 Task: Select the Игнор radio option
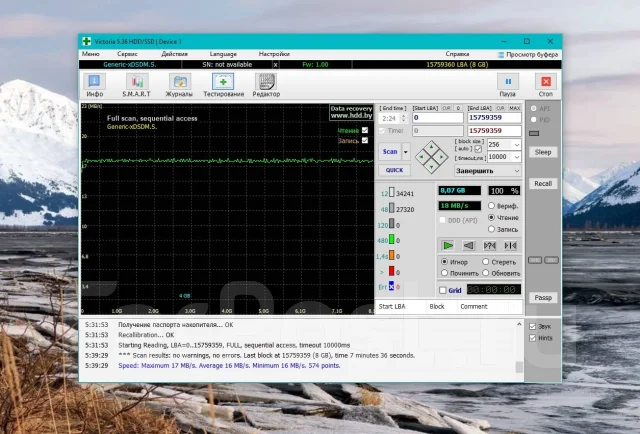(444, 262)
